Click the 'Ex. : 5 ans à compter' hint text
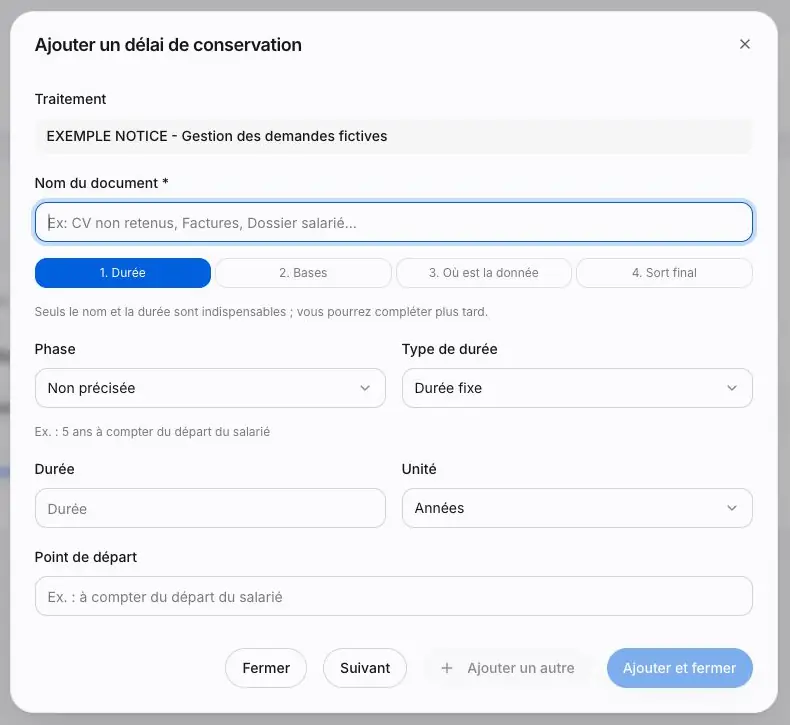The width and height of the screenshot is (790, 725). [x=152, y=432]
